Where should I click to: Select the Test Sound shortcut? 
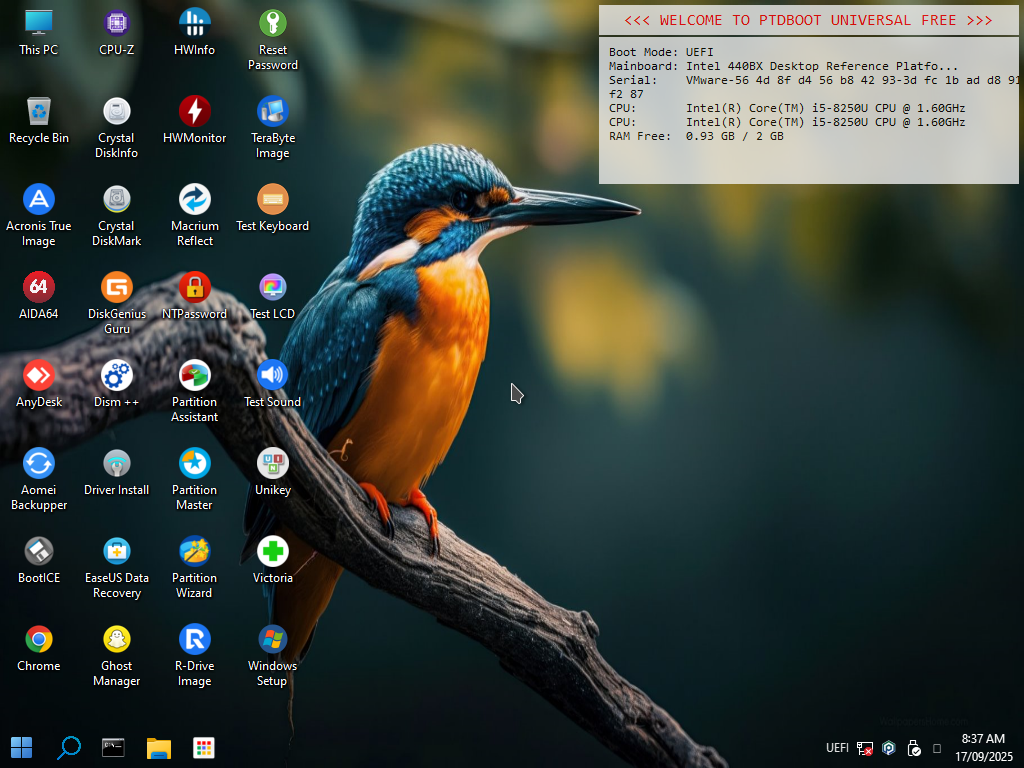coord(272,375)
